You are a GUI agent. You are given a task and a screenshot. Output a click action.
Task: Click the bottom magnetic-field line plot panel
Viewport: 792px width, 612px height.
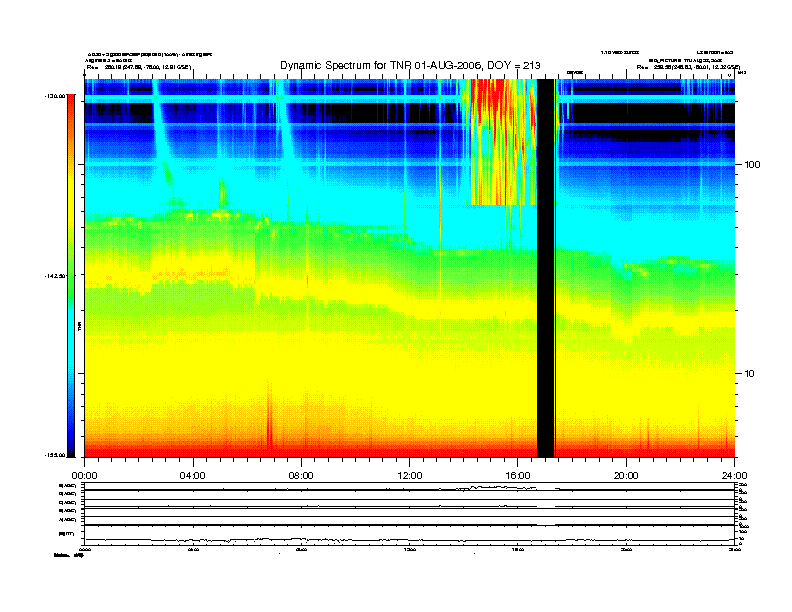[x=409, y=535]
